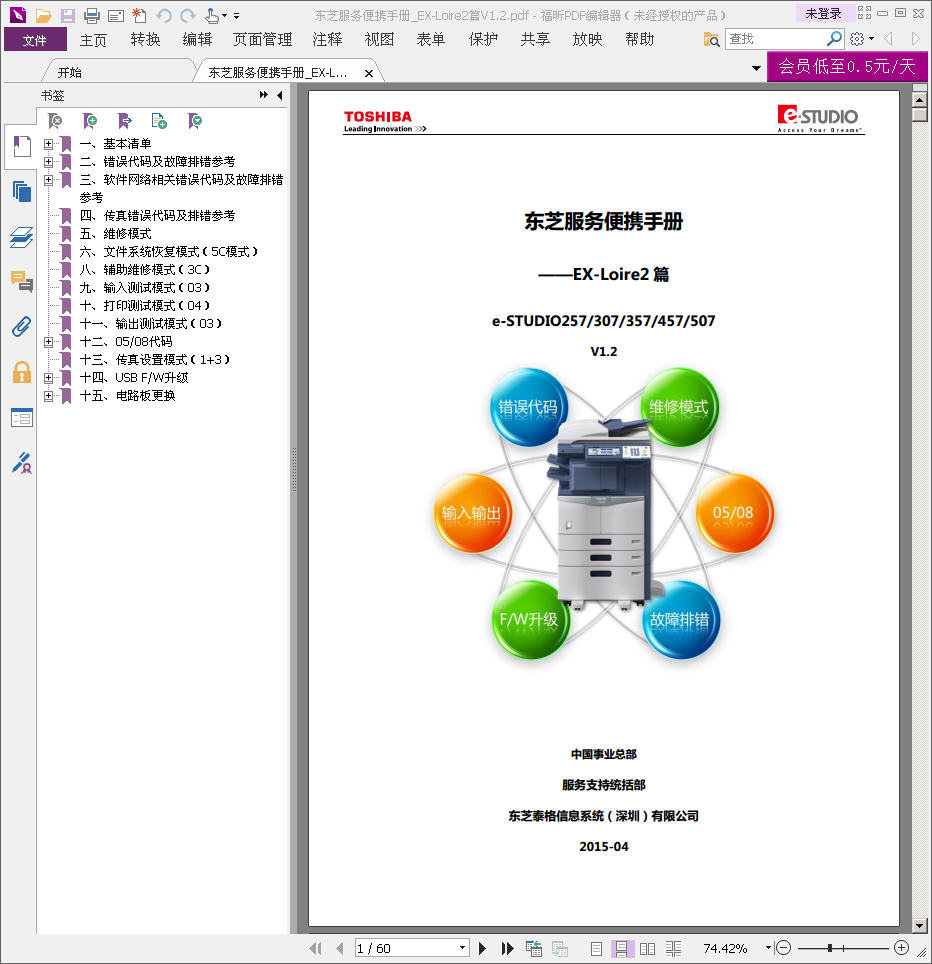Select facing pages view mode icon
Screen dimensions: 932x964
pyautogui.click(x=647, y=949)
